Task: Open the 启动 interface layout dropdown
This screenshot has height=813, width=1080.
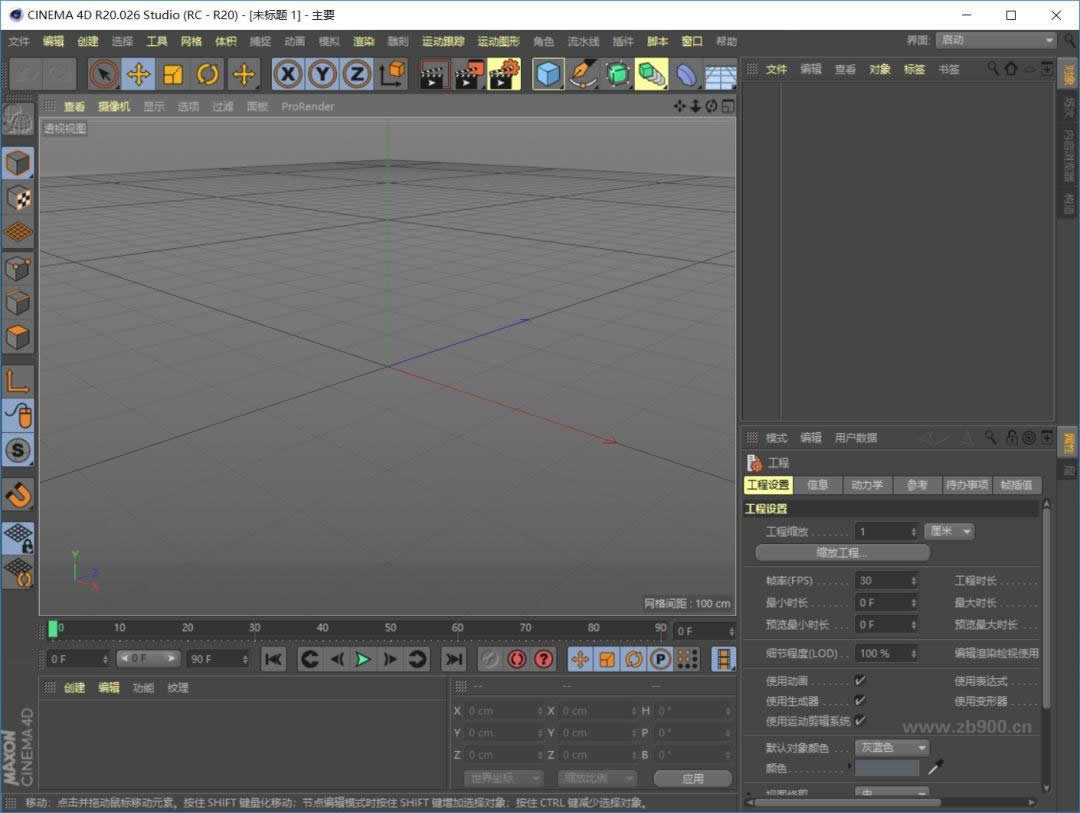Action: click(x=996, y=42)
